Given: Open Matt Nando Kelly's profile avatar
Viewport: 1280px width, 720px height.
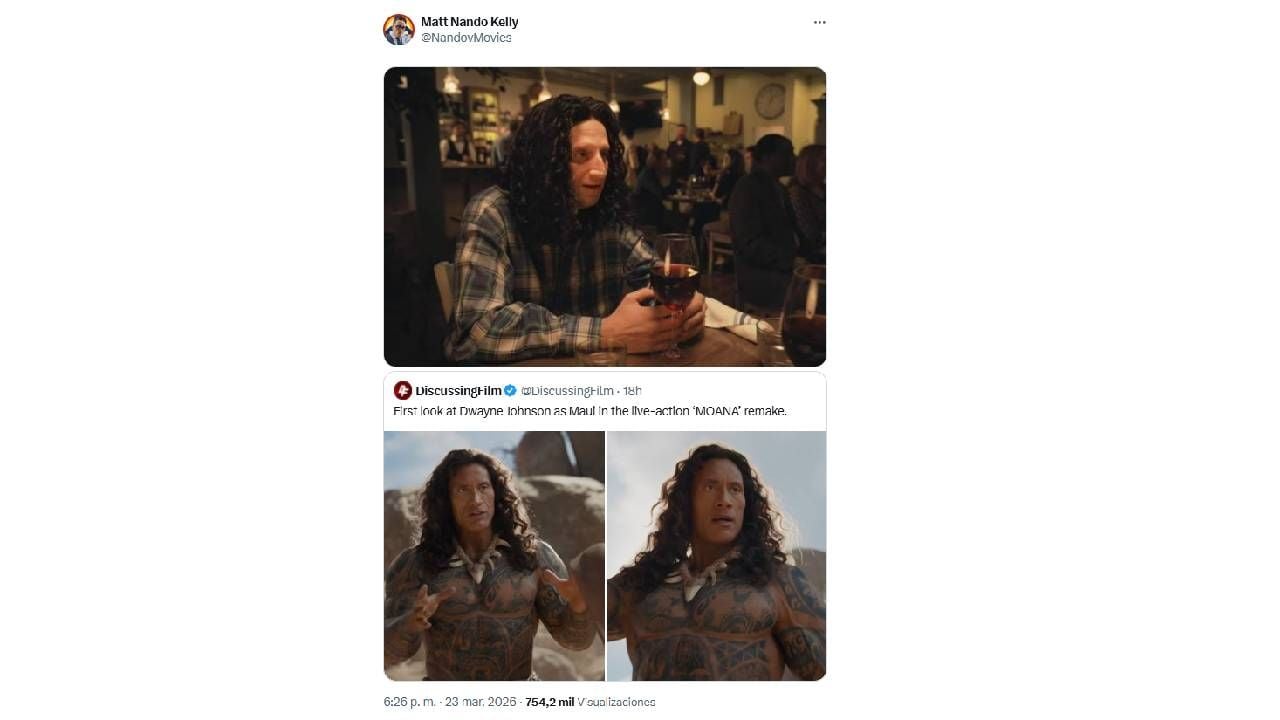Looking at the screenshot, I should coord(399,29).
